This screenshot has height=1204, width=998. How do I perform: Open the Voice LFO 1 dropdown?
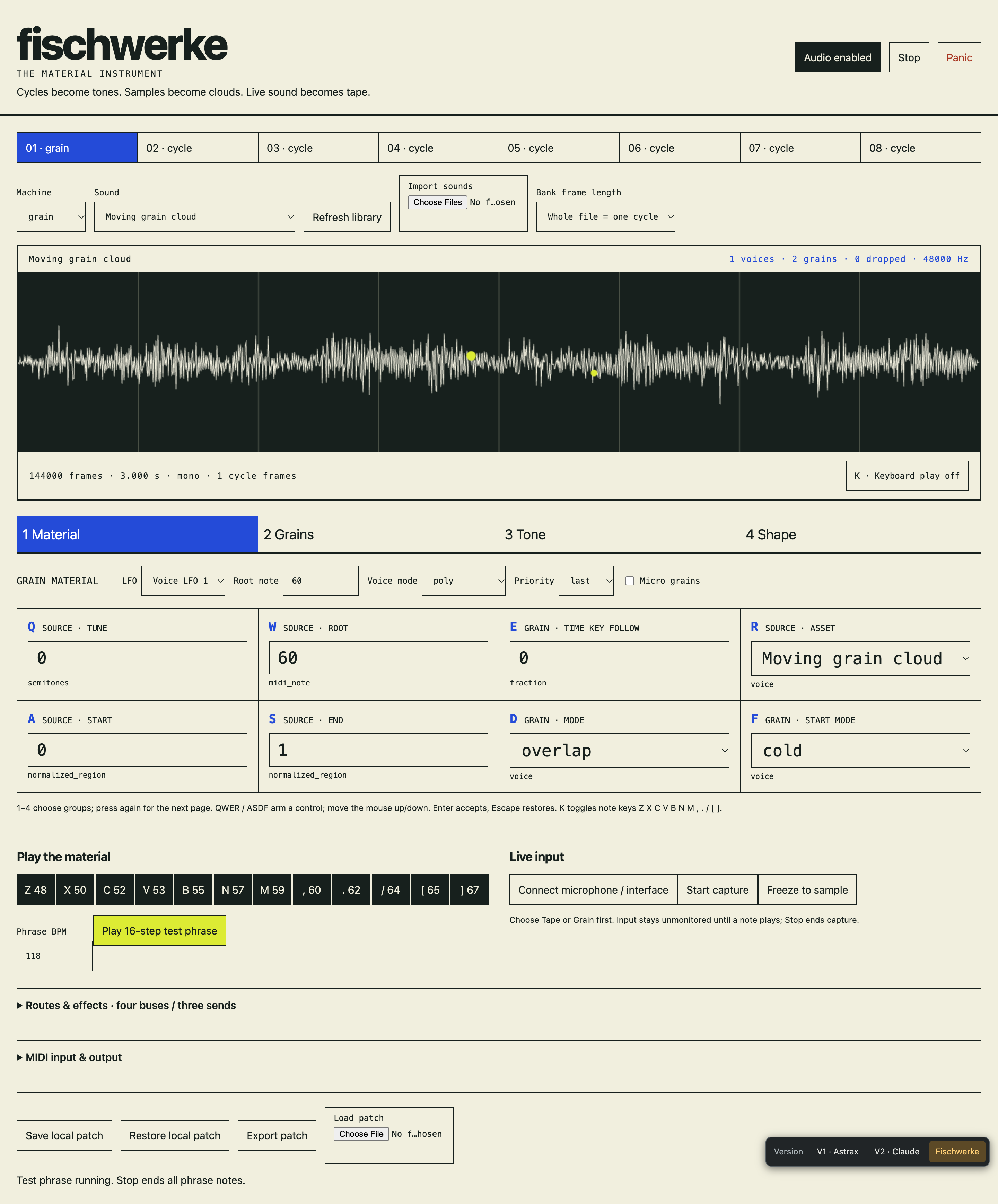pyautogui.click(x=183, y=581)
